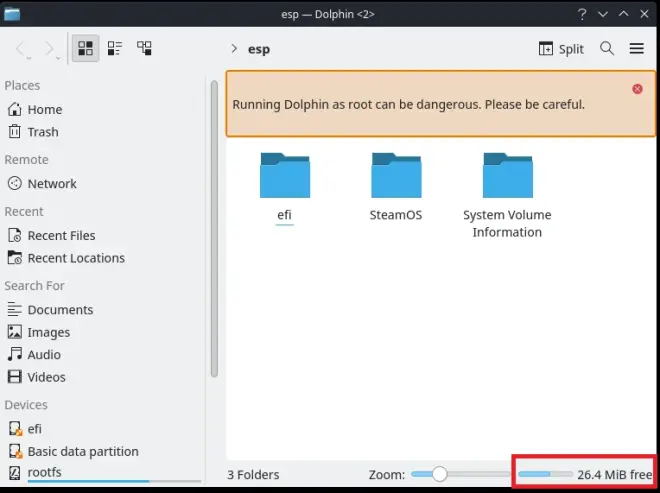
Task: Select the SteamOS folder
Action: 396,187
